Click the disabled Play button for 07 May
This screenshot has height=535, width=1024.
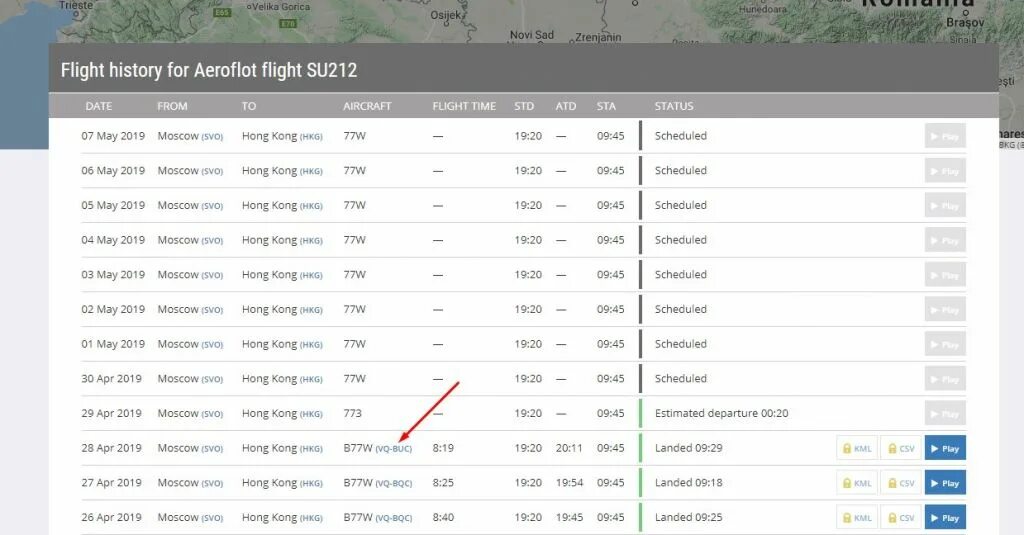(945, 136)
